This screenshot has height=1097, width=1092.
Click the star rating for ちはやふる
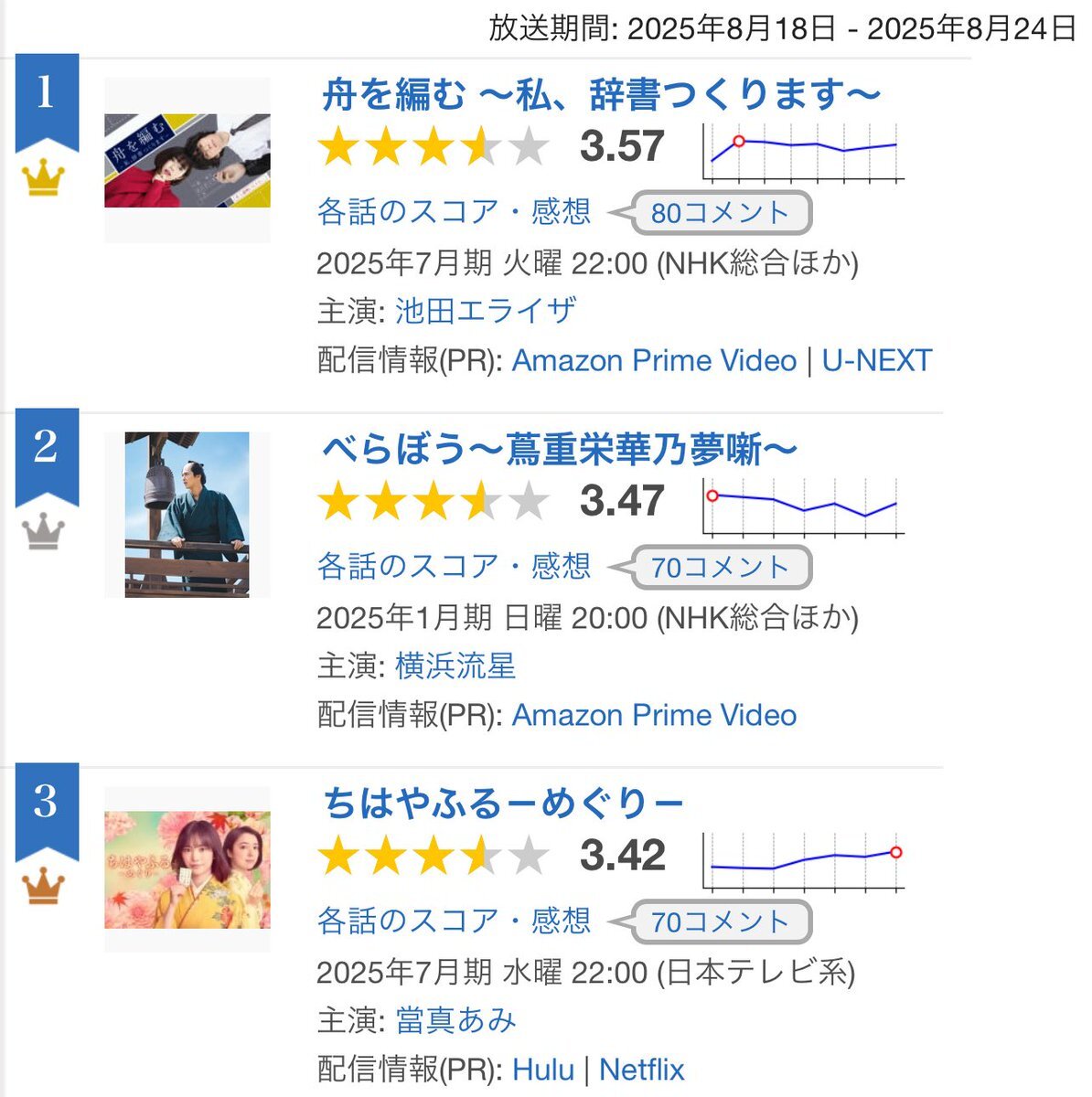click(x=433, y=857)
